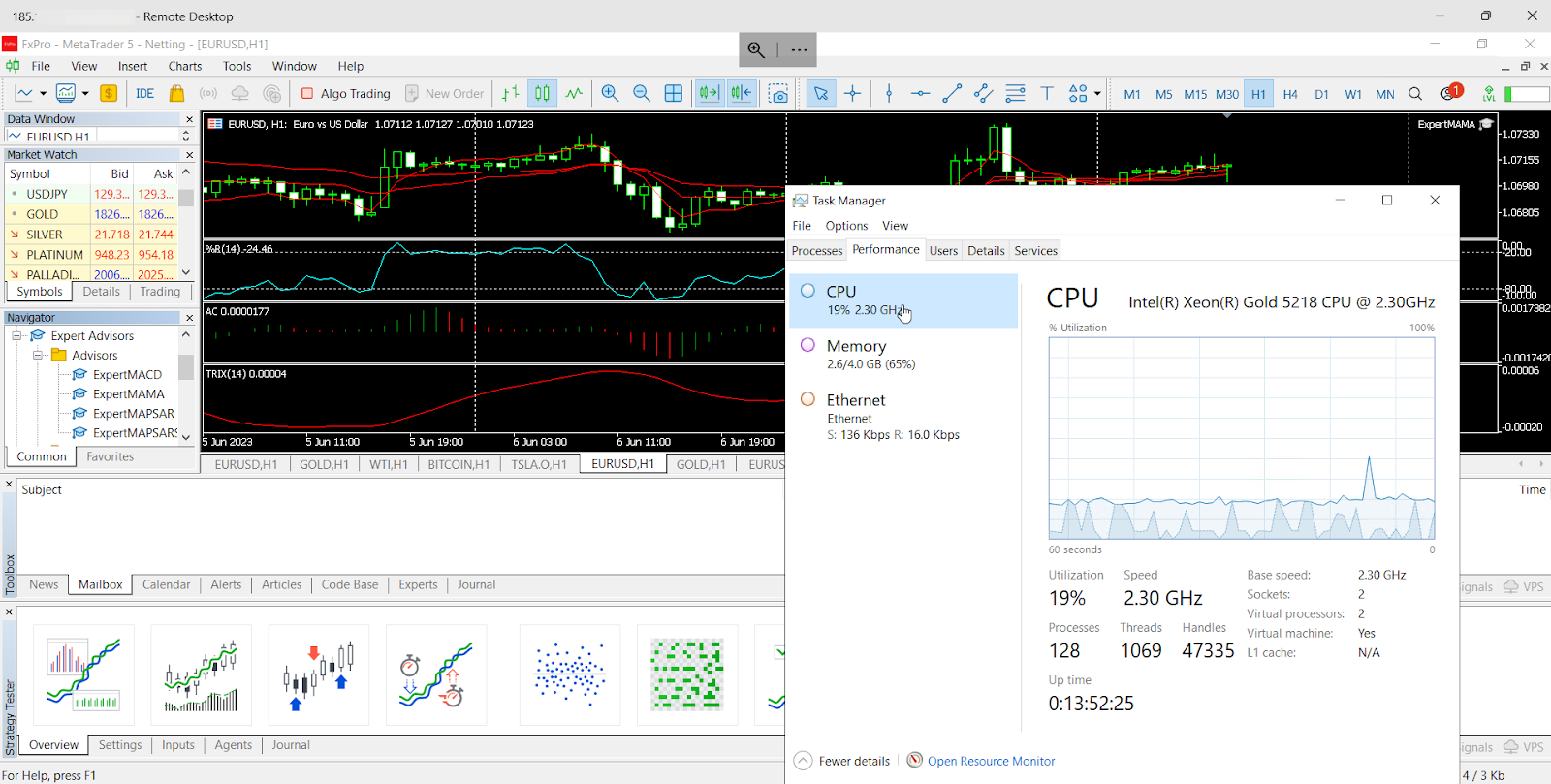The height and width of the screenshot is (784, 1551).
Task: Tile chart windows with grid icon
Action: (674, 94)
